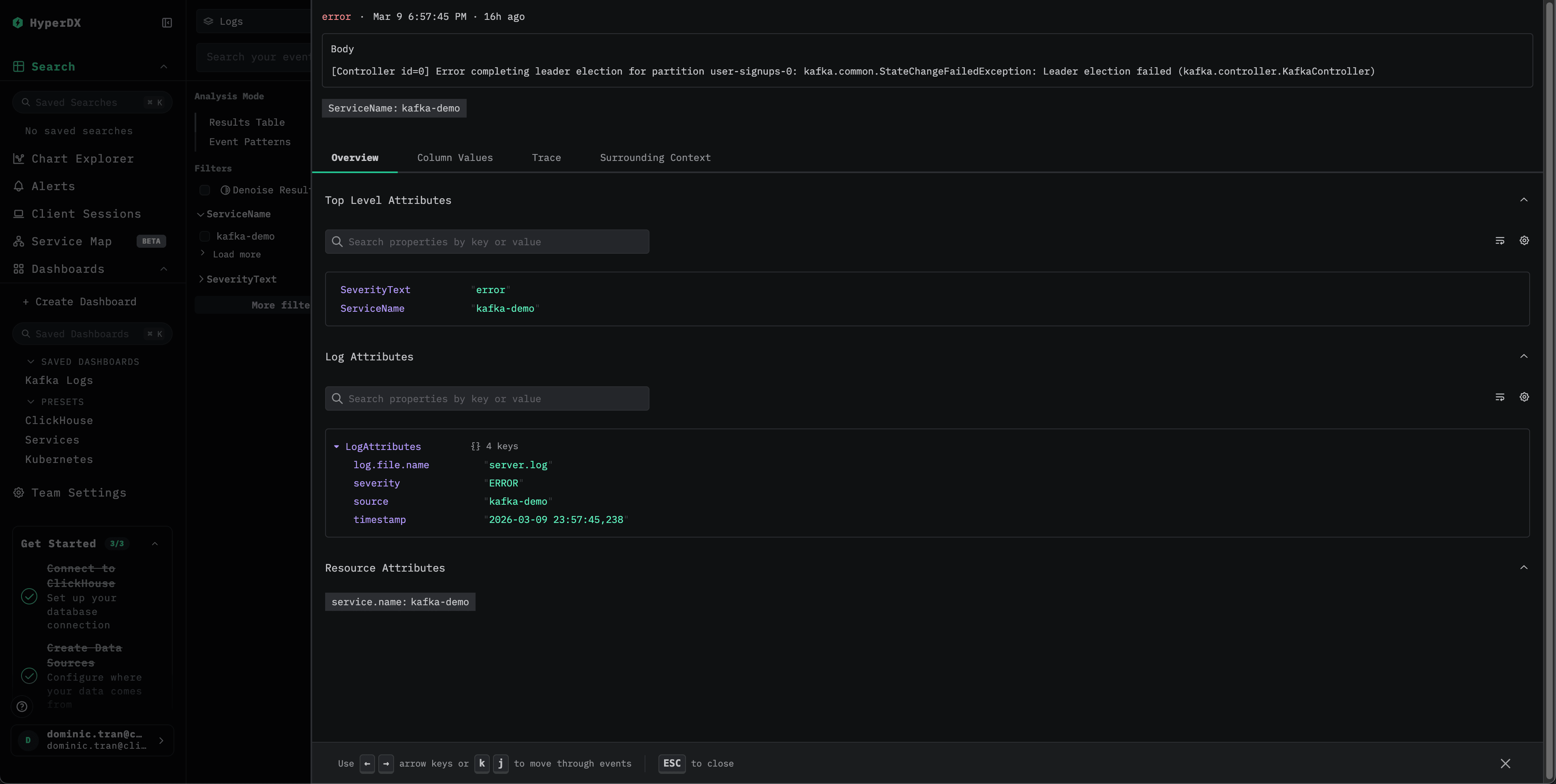Click Create Dashboard

coord(80,302)
